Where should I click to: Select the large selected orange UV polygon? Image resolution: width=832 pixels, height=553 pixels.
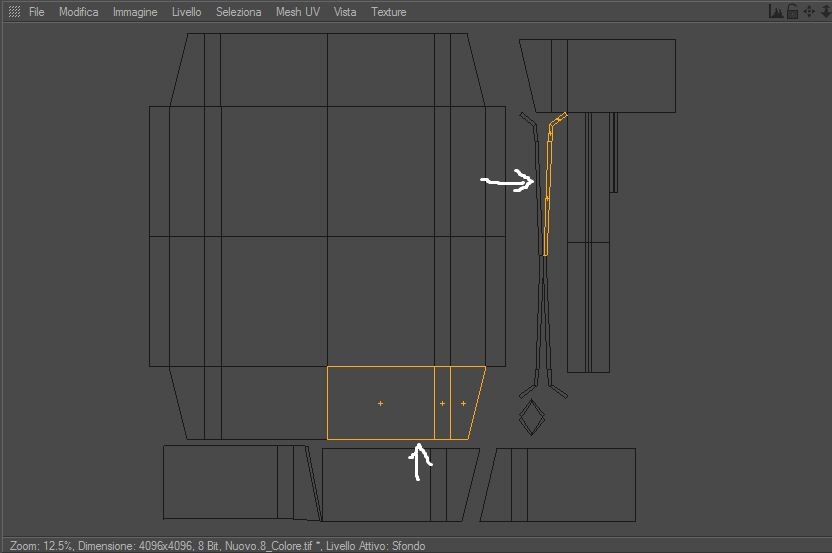click(380, 403)
